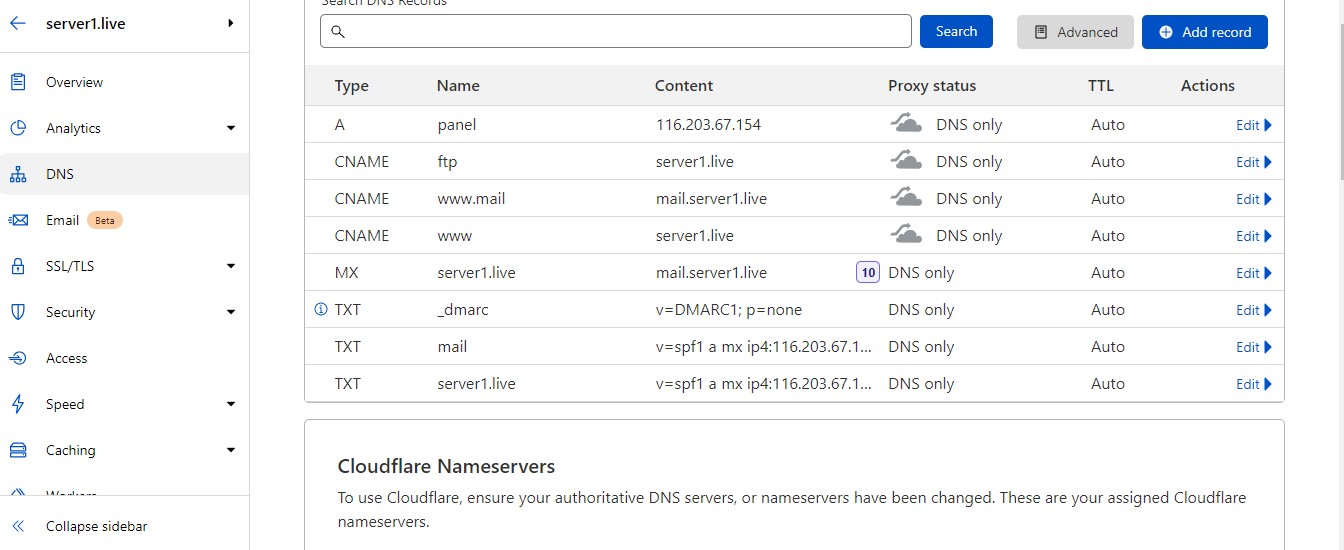
Task: Open the SSL/TLS section
Action: pos(70,266)
